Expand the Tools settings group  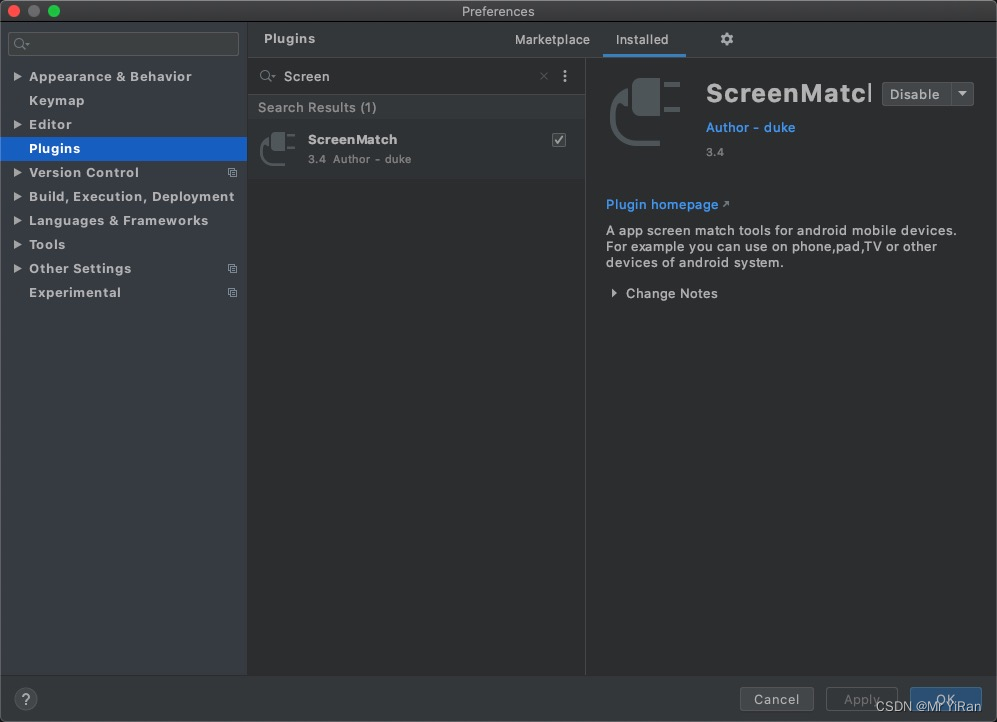(18, 245)
